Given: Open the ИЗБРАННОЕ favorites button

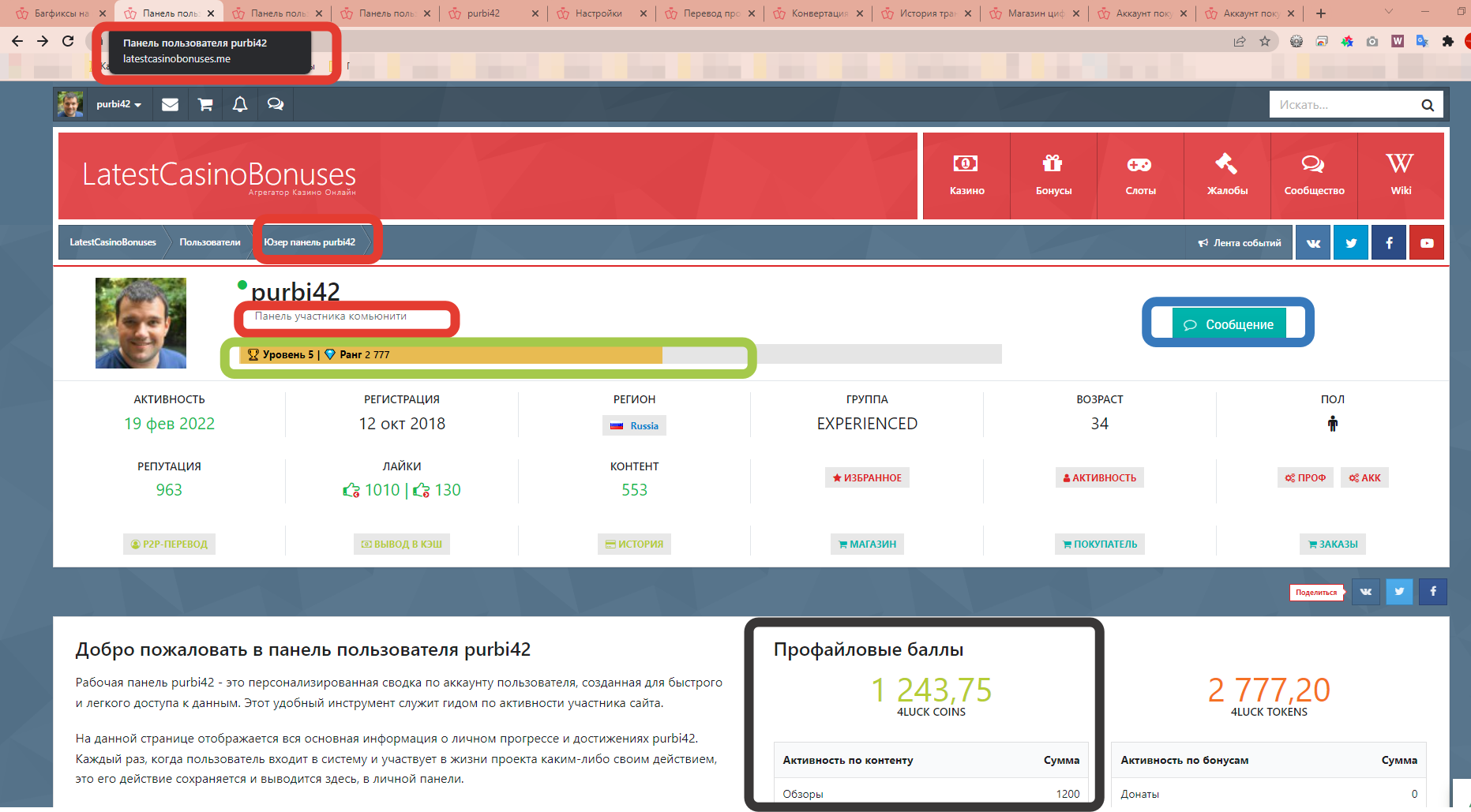Looking at the screenshot, I should tap(867, 478).
